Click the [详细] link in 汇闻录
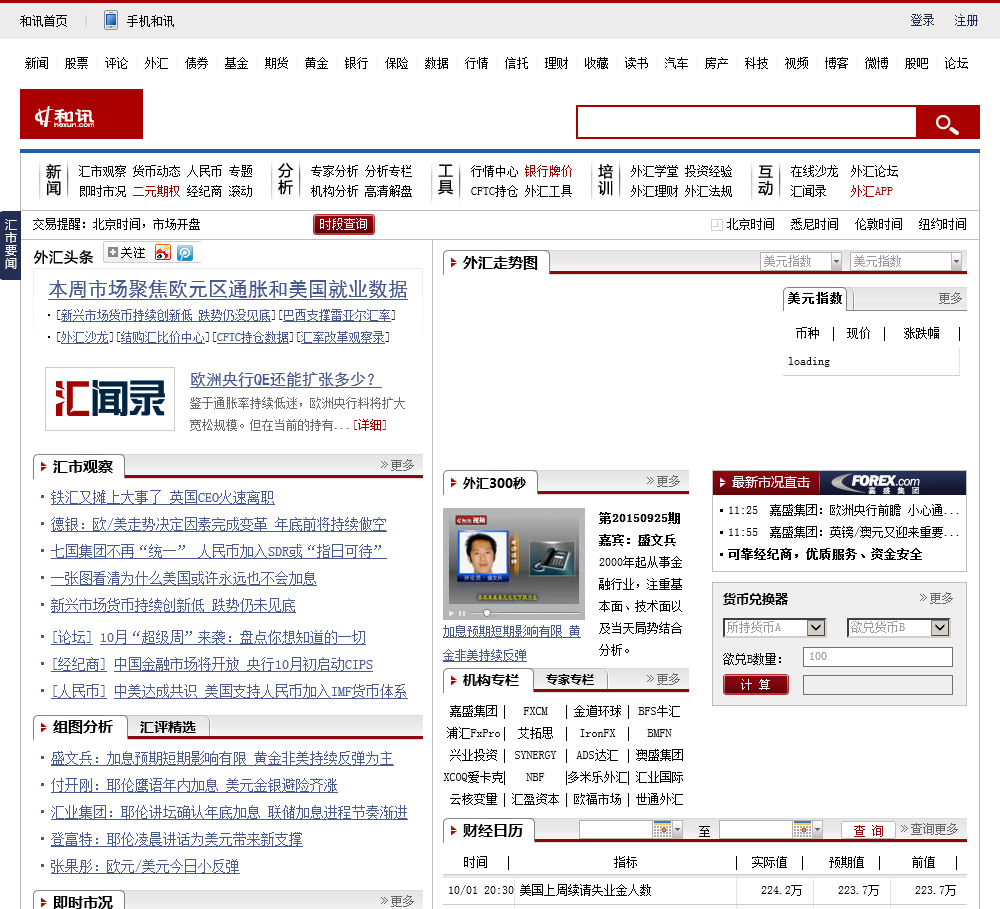 370,425
